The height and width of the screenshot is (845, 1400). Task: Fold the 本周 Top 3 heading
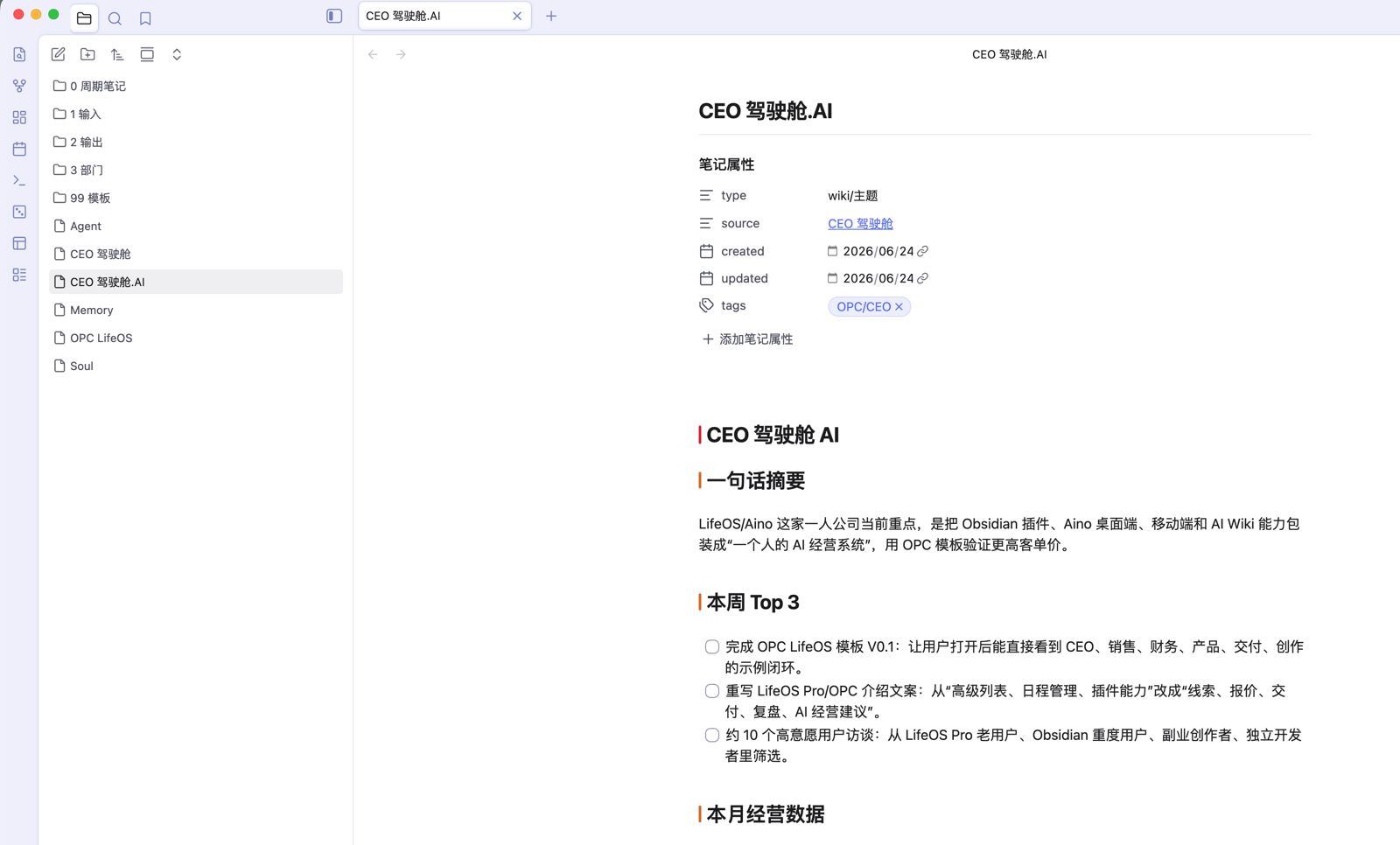pyautogui.click(x=752, y=602)
